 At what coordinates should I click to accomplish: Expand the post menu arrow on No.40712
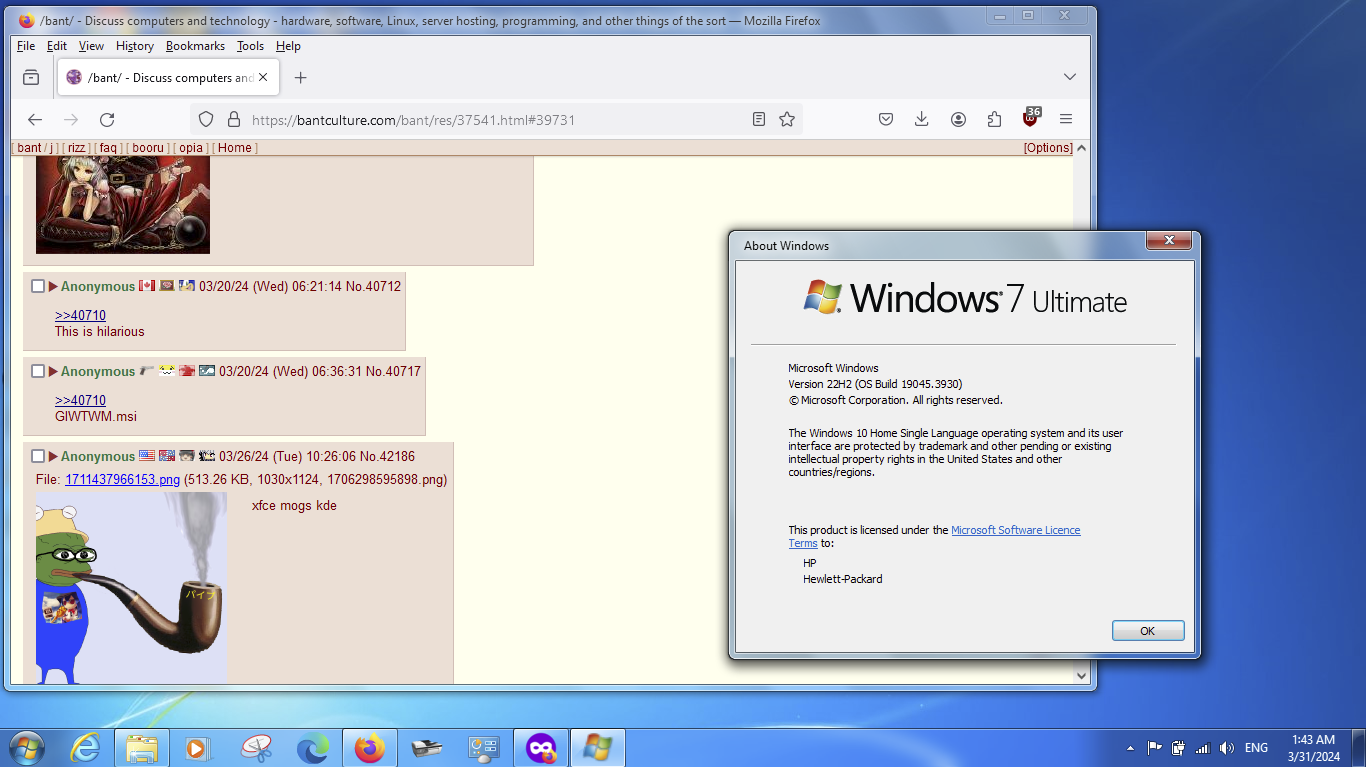[53, 287]
